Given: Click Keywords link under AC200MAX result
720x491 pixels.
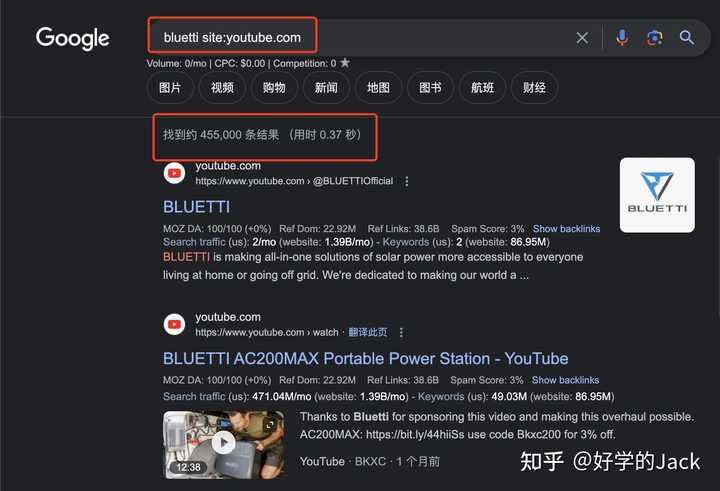Looking at the screenshot, I should pos(441,396).
